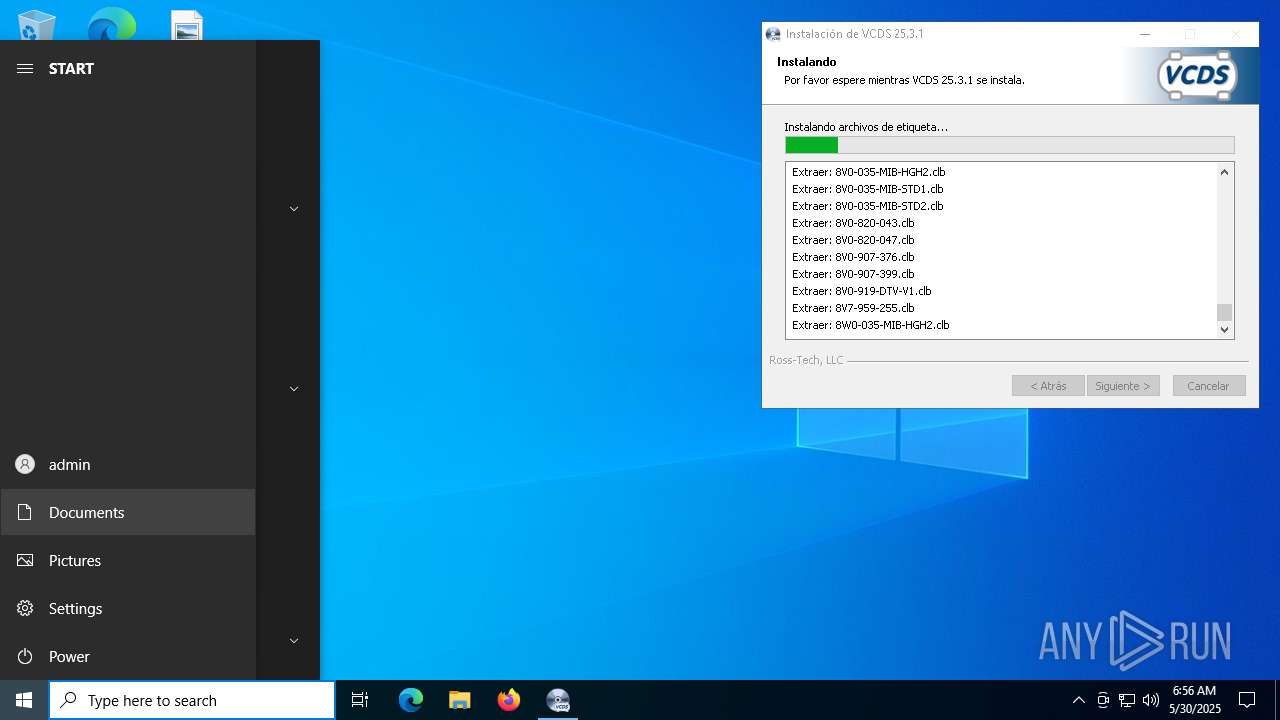Click the Instalando archivos de etiqueta status text

(x=866, y=127)
